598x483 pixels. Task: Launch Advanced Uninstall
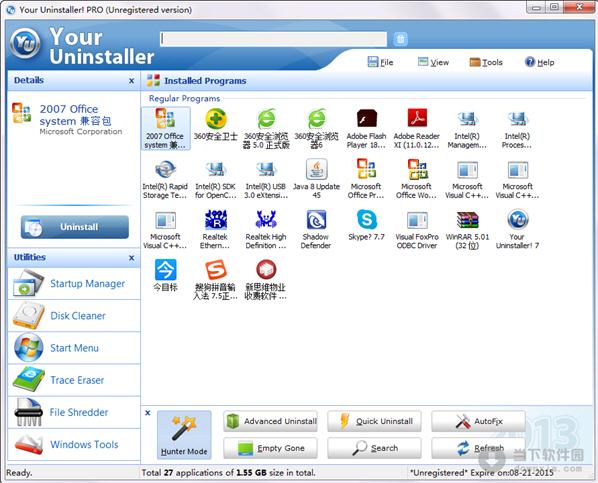(270, 421)
